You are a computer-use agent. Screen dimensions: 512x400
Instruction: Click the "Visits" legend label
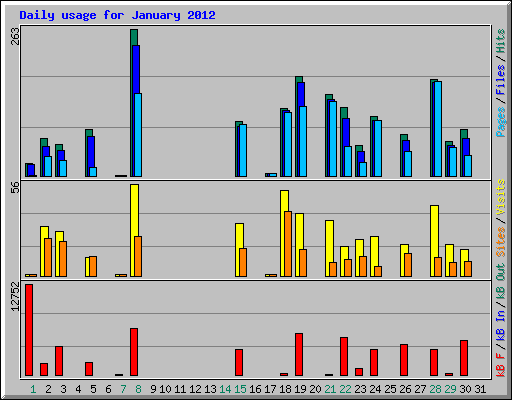tap(501, 197)
